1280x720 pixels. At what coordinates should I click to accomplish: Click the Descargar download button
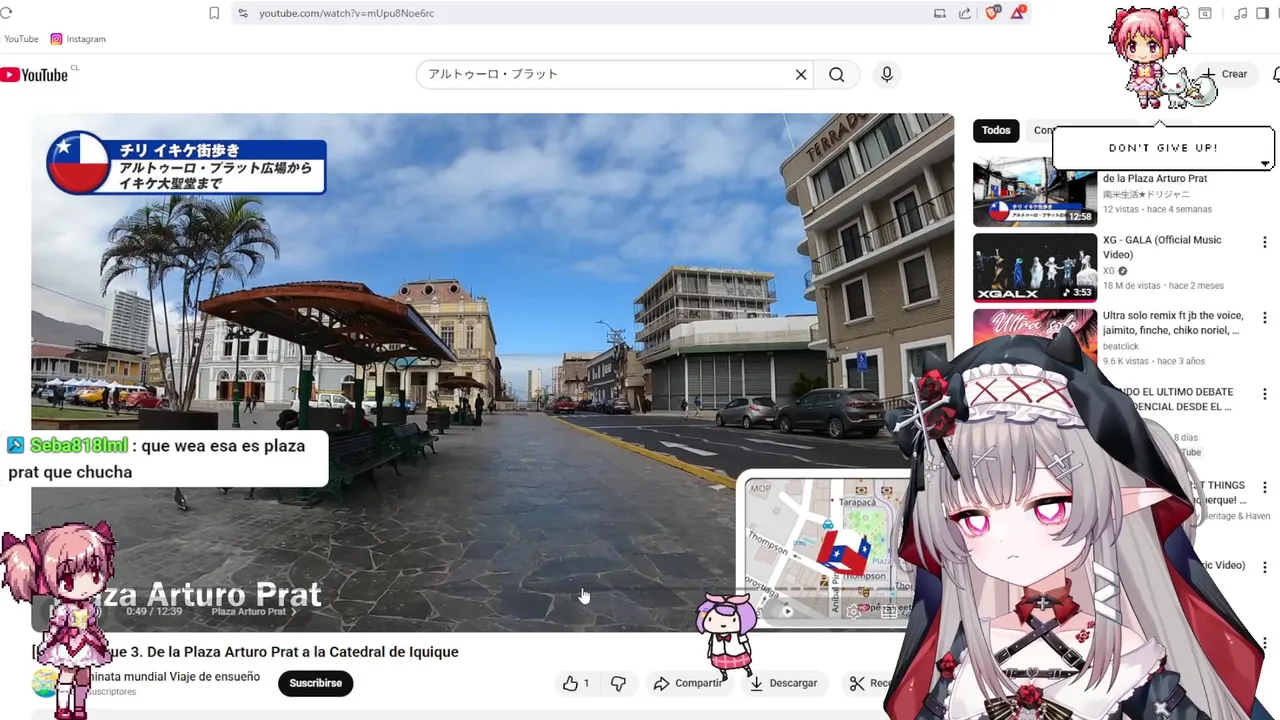coord(783,683)
